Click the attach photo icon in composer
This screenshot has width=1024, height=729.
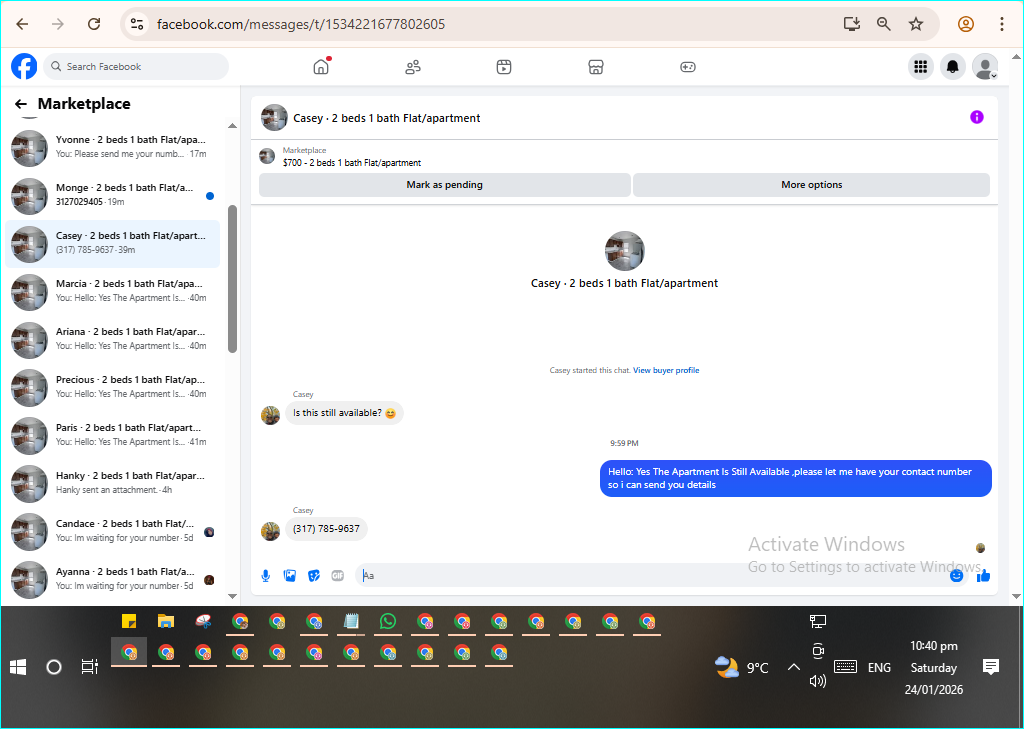click(290, 575)
